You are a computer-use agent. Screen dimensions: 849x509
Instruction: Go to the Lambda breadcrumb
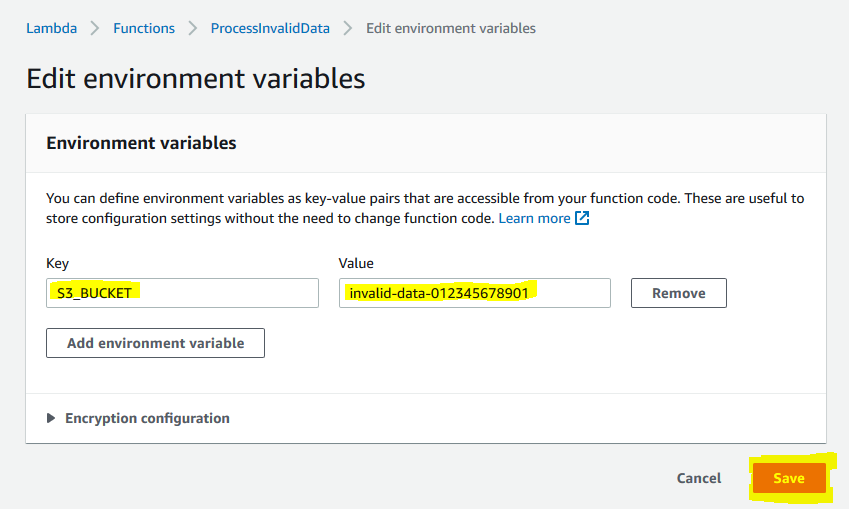[51, 28]
